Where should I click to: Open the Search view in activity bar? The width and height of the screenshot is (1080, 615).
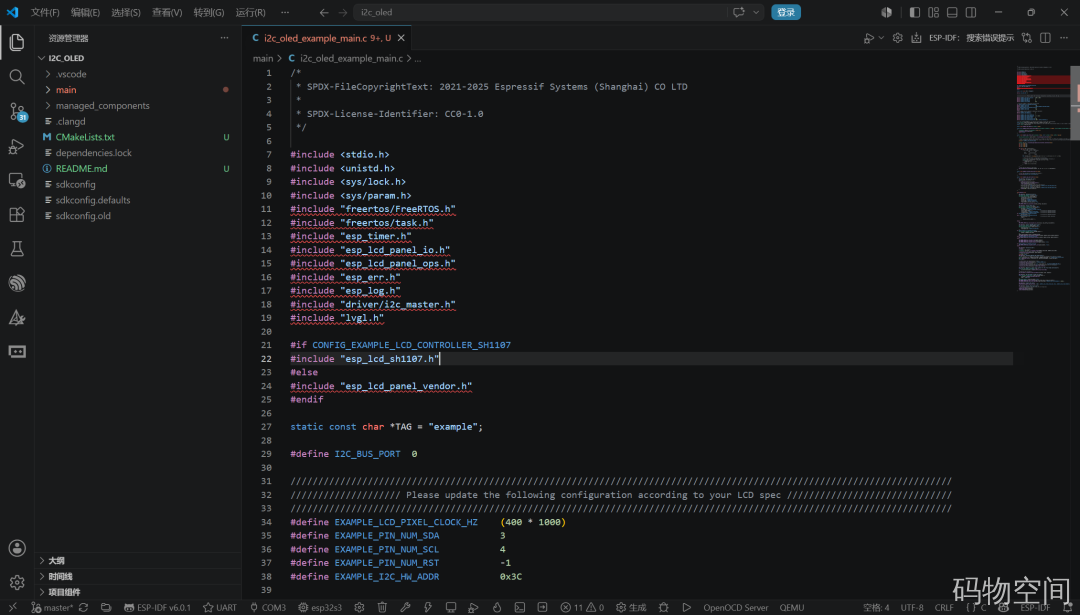pos(17,76)
